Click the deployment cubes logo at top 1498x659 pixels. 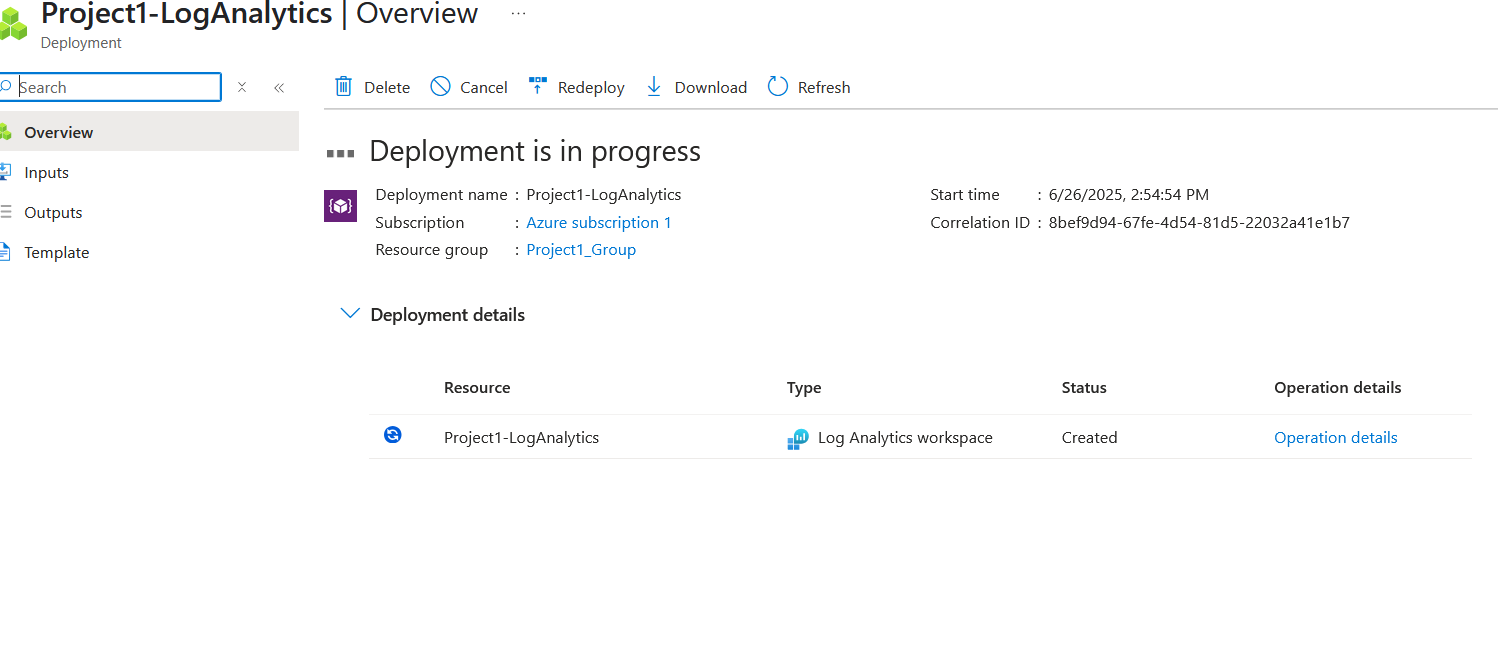coord(13,22)
